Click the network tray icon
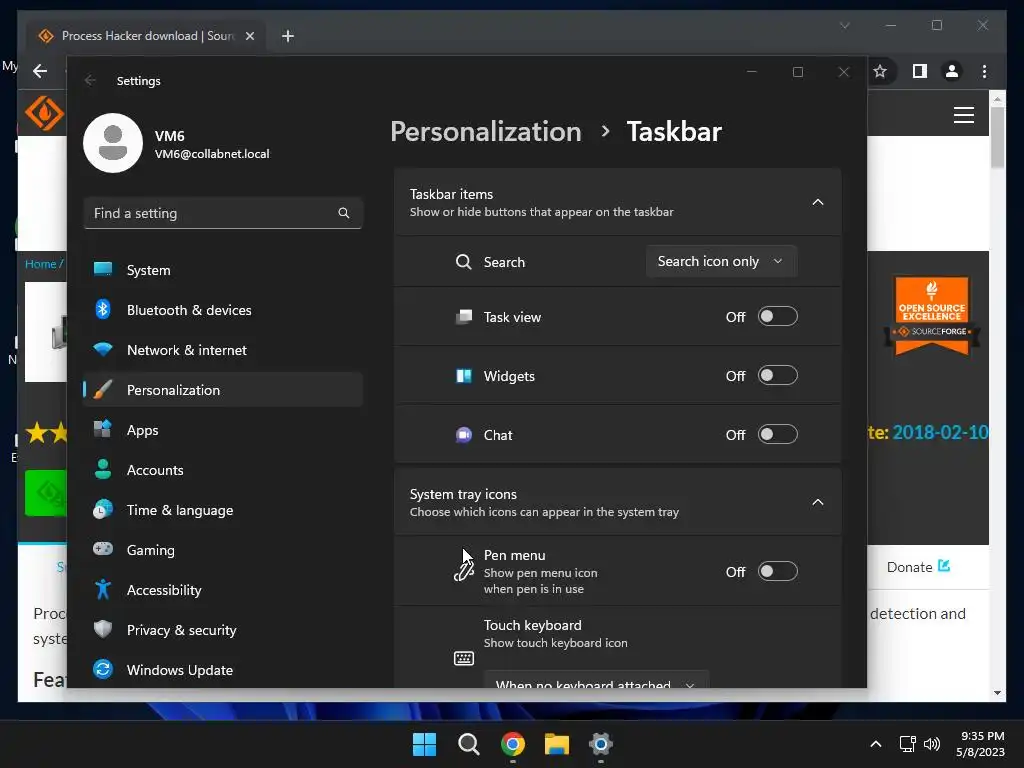This screenshot has width=1024, height=768. 908,744
